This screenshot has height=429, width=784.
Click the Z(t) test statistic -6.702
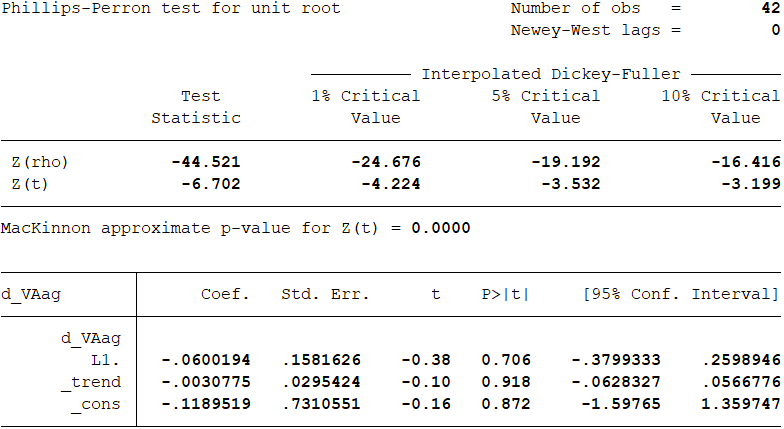coord(211,183)
